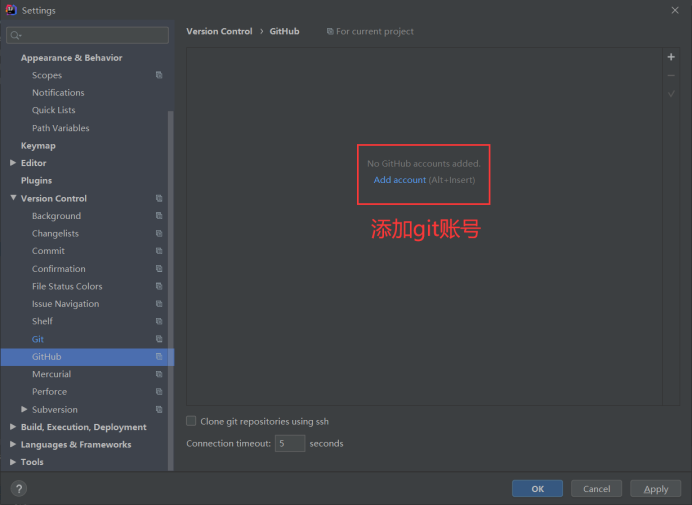Expand Build, Execution, Deployment group
This screenshot has width=692, height=505.
[13, 427]
